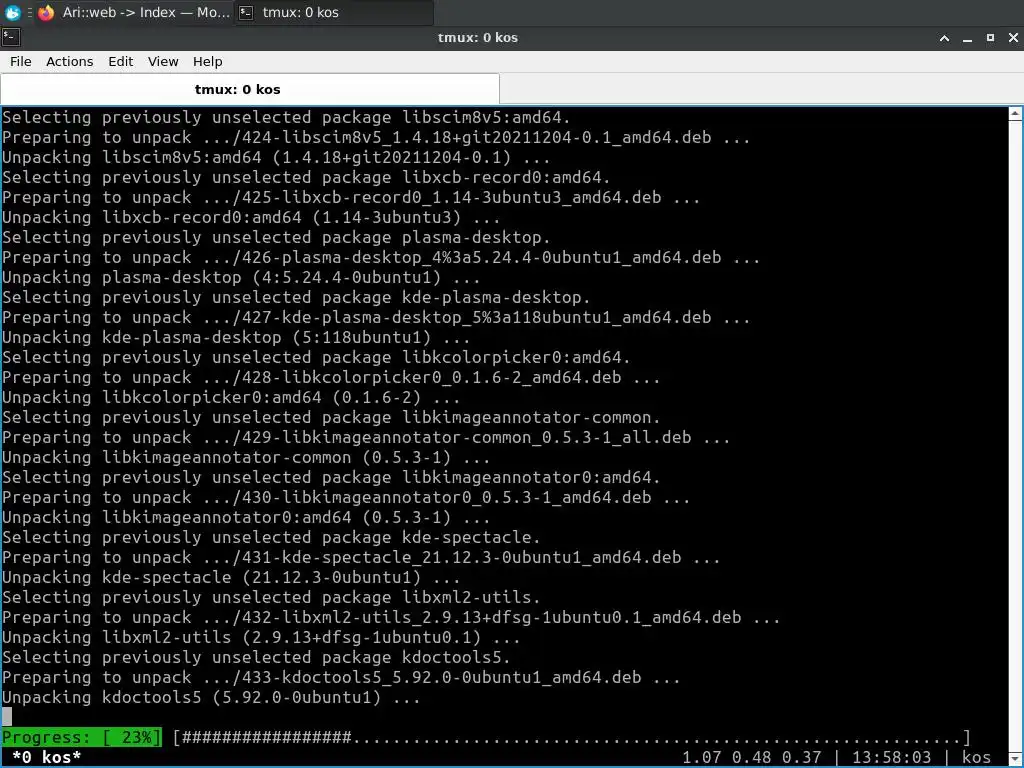
Task: Click the 'Unpacking libkimageannotator0:amd64' line
Action: 246,518
